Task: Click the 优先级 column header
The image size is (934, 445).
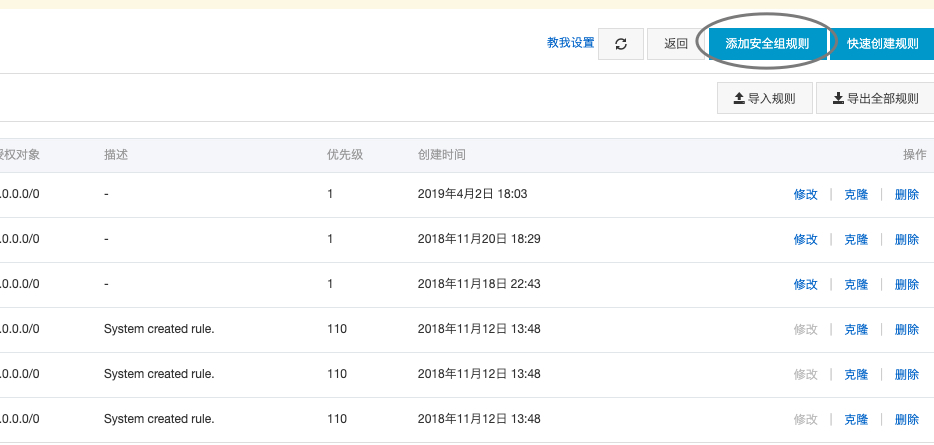Action: tap(344, 155)
